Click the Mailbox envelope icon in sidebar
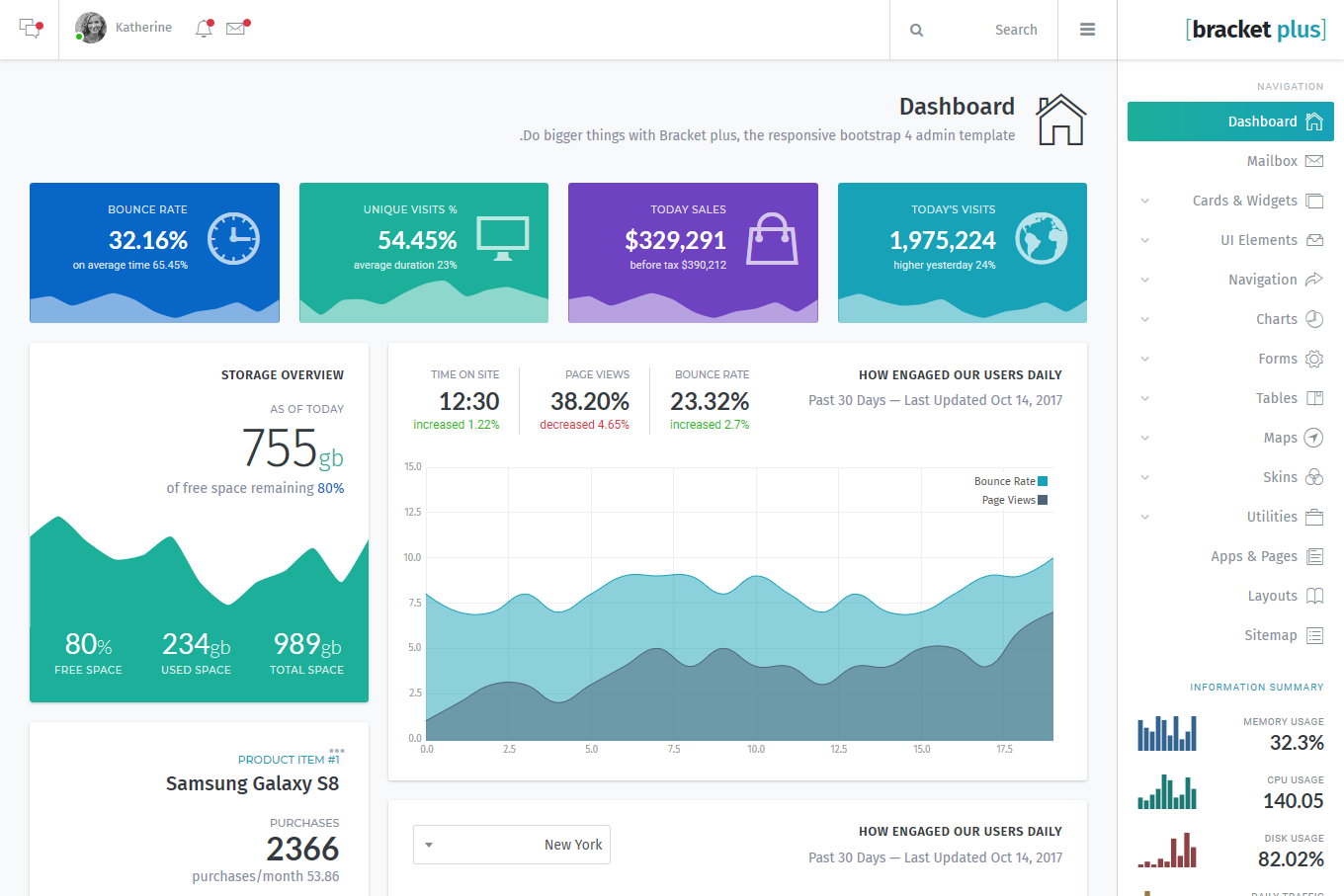 (x=1313, y=161)
